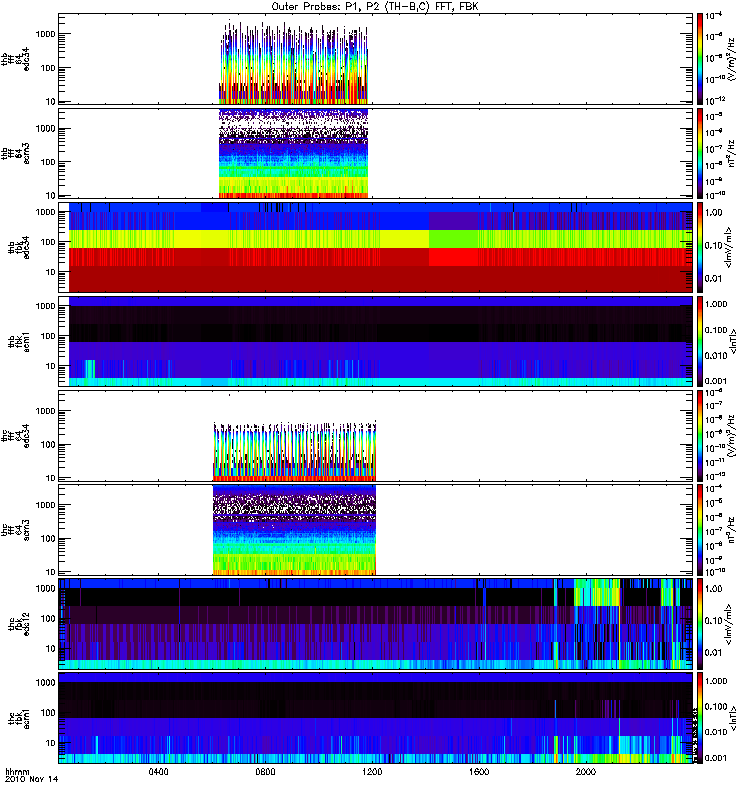Click the "thb fff 64 scm3" y-axis title

point(16,154)
